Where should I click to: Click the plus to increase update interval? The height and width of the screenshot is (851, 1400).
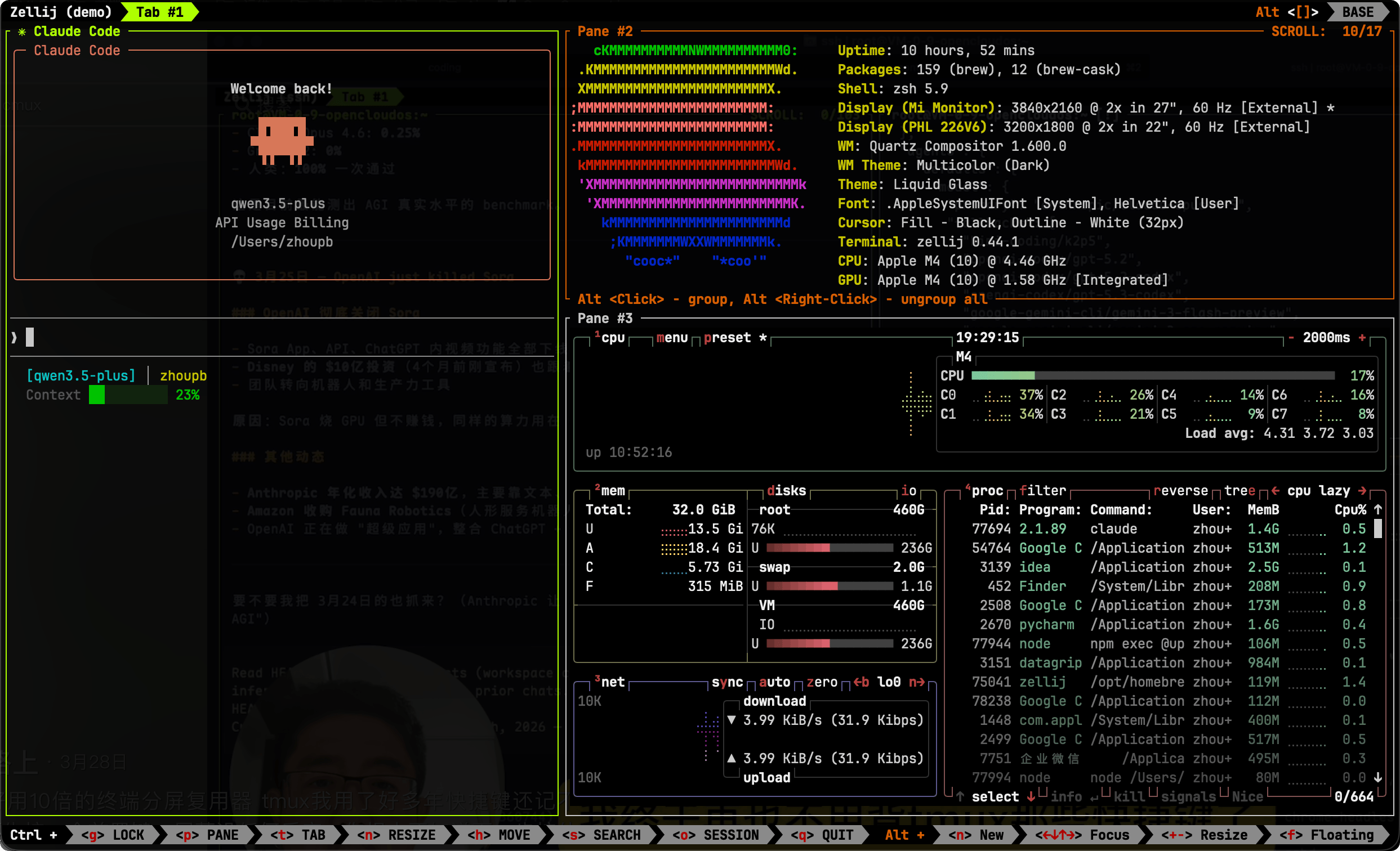click(1361, 338)
